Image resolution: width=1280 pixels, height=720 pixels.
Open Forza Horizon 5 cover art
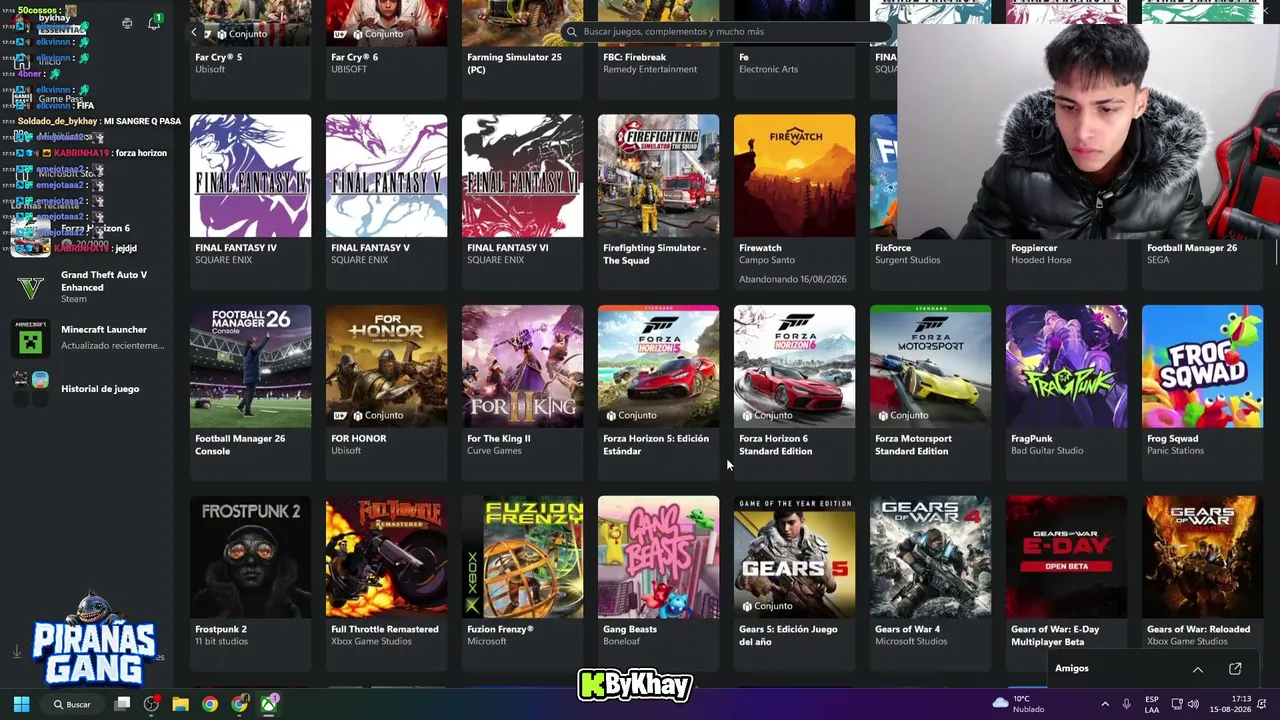658,366
